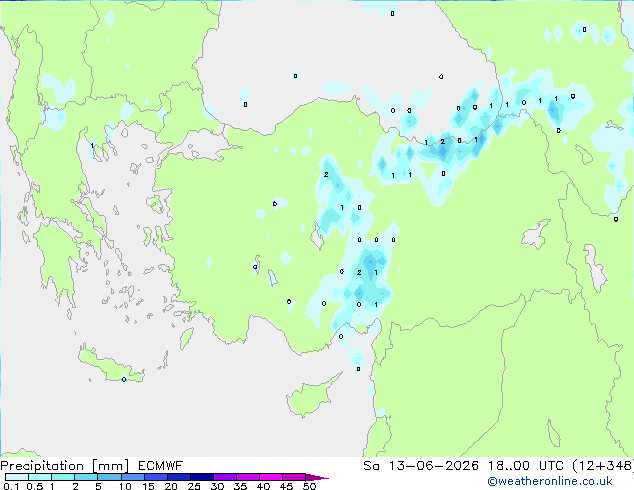Click the 35–40 mm legend color swatch
634x490 pixels.
click(248, 477)
